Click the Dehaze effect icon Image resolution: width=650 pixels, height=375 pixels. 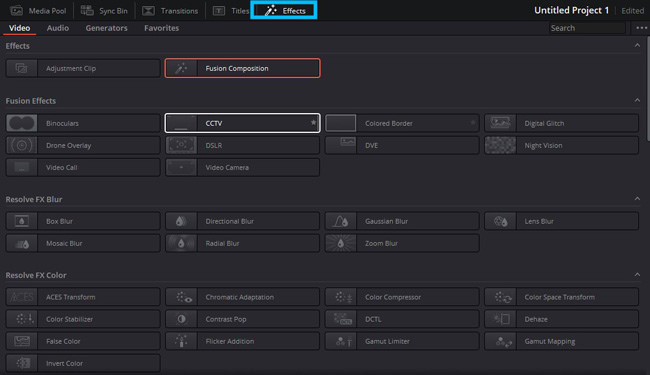[x=500, y=319]
